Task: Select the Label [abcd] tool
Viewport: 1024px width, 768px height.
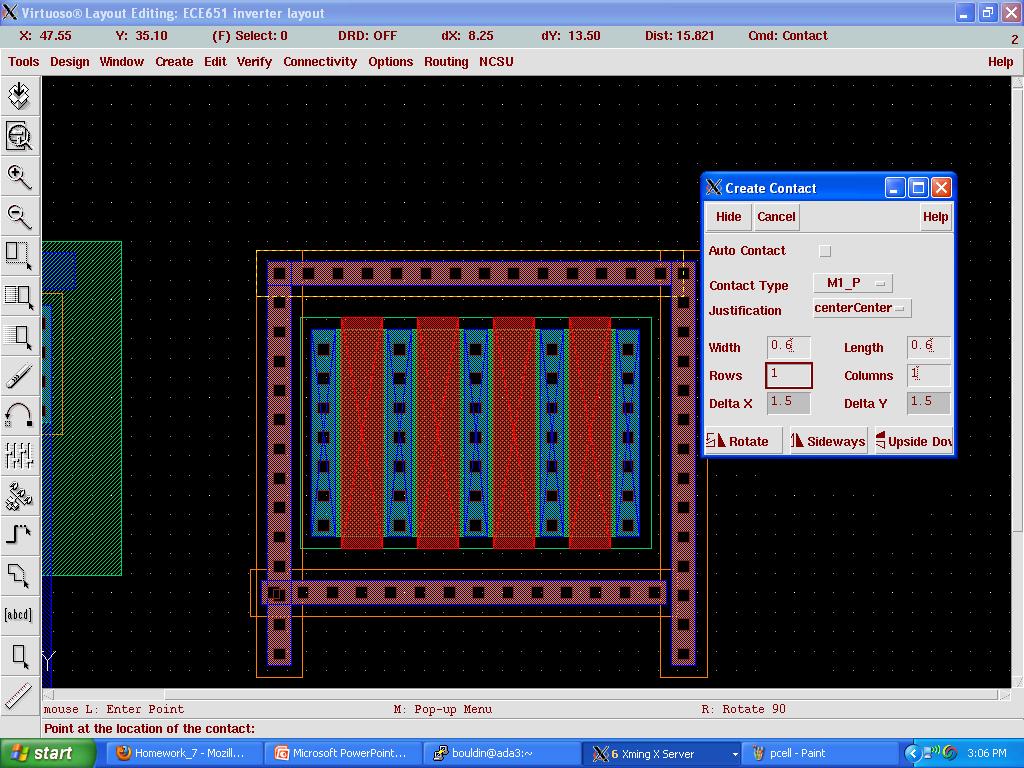Action: (x=20, y=615)
